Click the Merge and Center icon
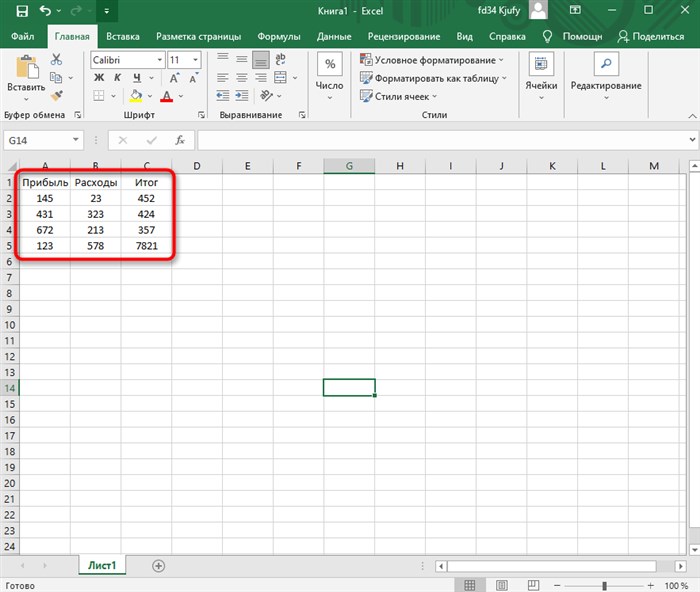The image size is (700, 592). 280,78
